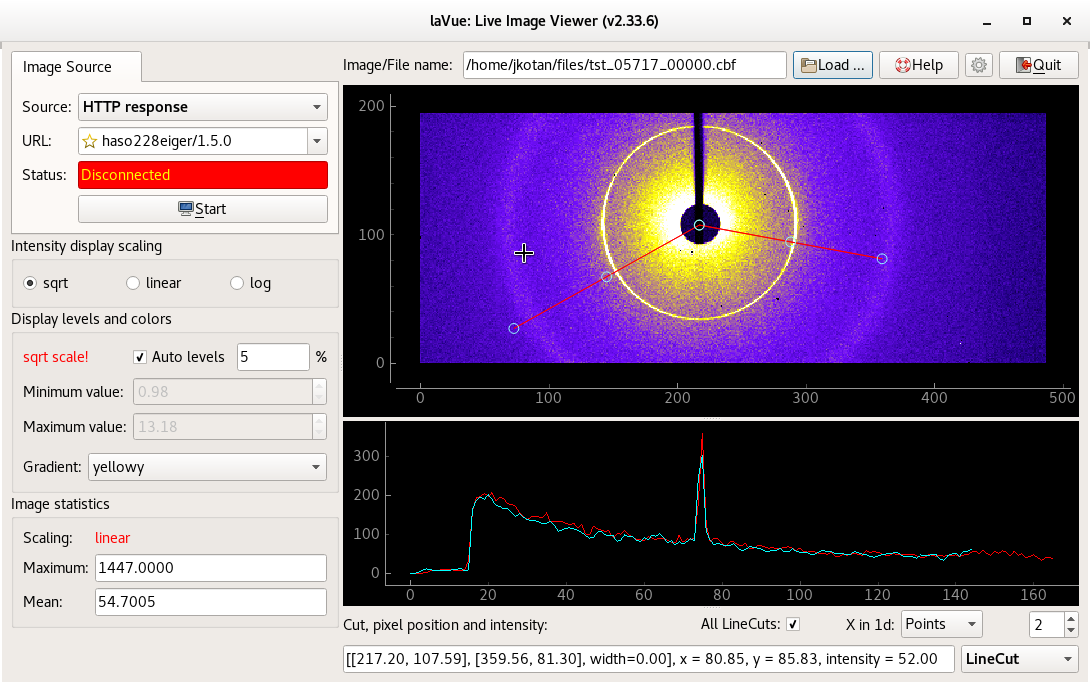Click the star favorite icon in URL field
This screenshot has height=684, width=1090.
click(x=90, y=141)
